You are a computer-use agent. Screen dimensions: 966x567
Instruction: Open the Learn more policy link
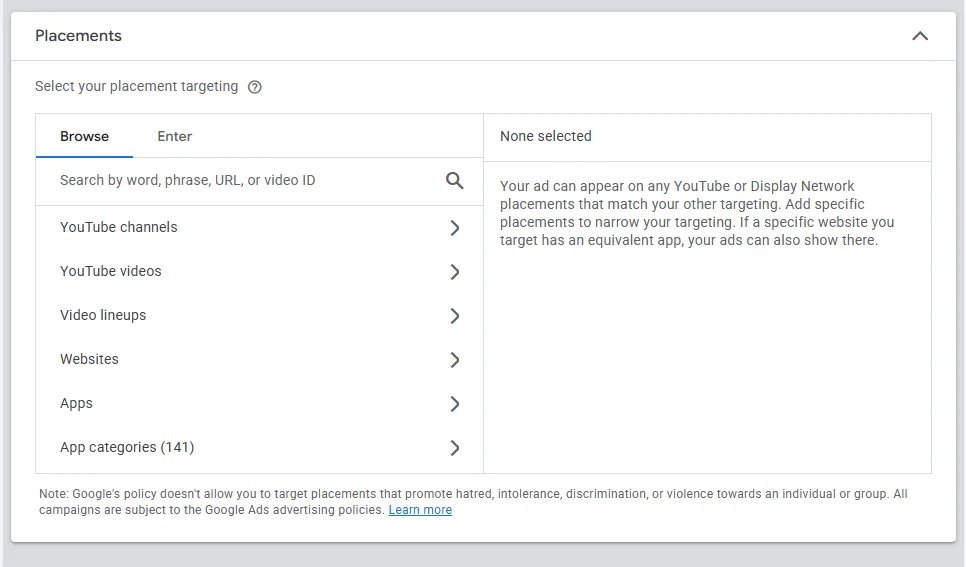pyautogui.click(x=420, y=510)
